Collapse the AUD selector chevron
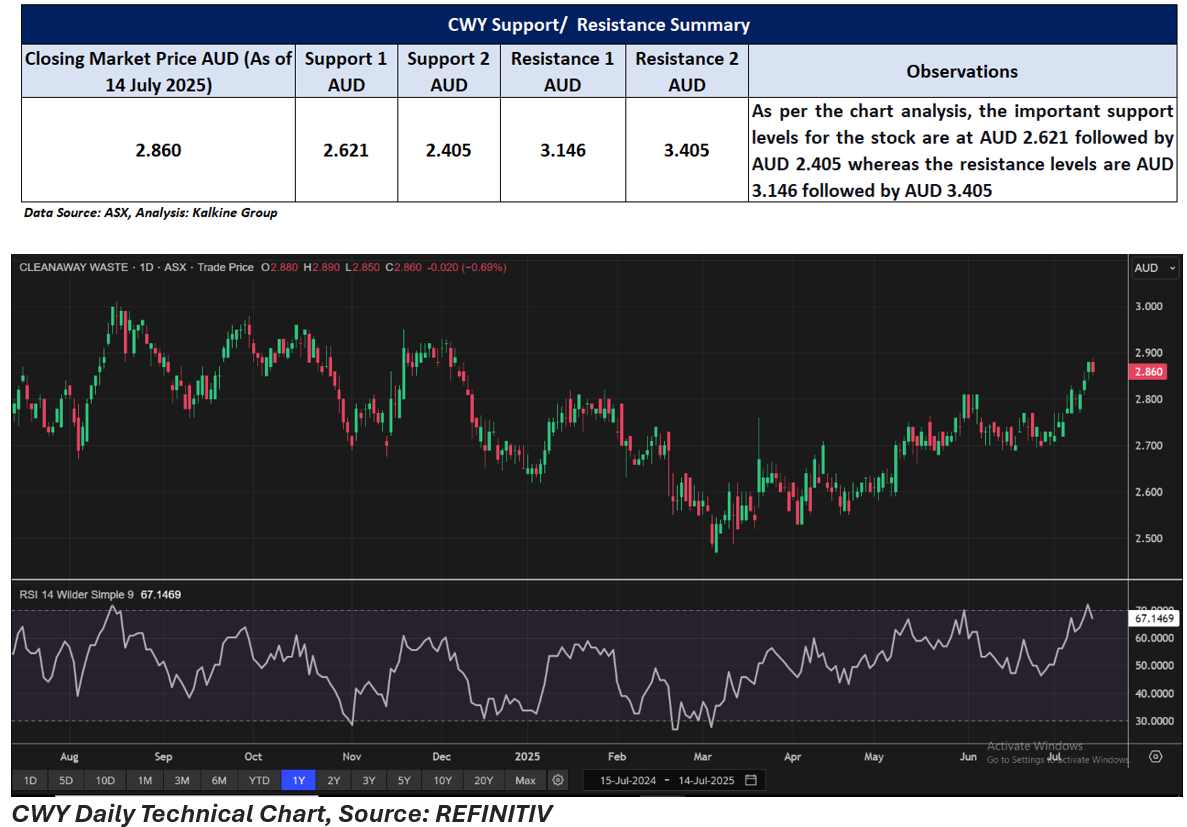1187x827 pixels. click(x=1171, y=268)
